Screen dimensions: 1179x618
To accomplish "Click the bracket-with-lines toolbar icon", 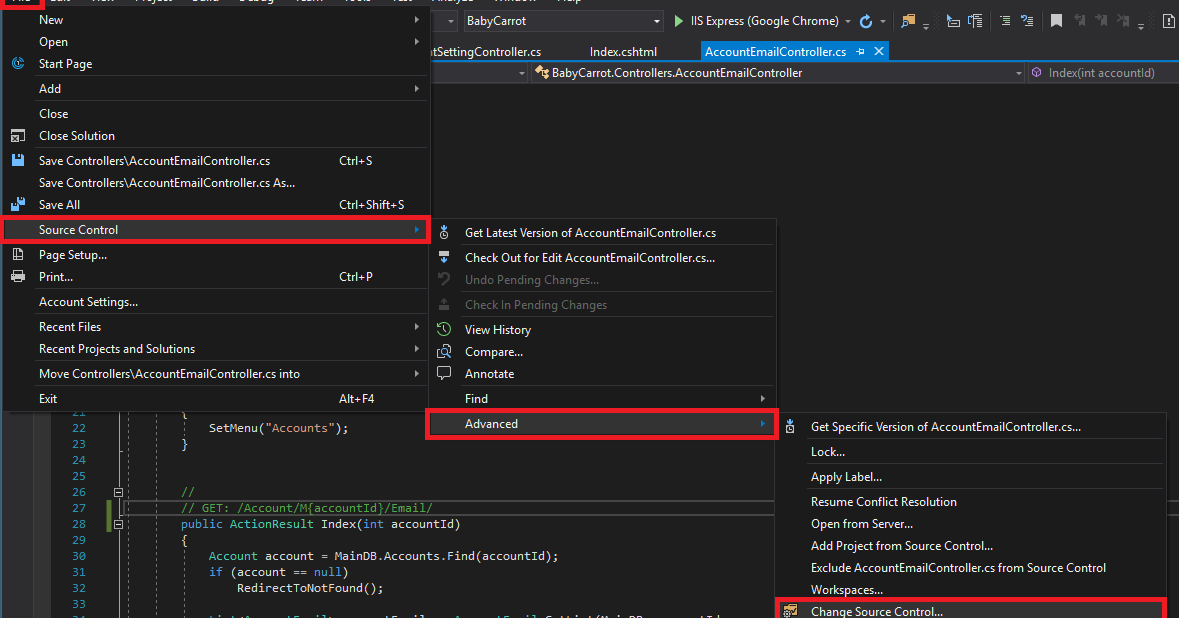I will tap(975, 21).
